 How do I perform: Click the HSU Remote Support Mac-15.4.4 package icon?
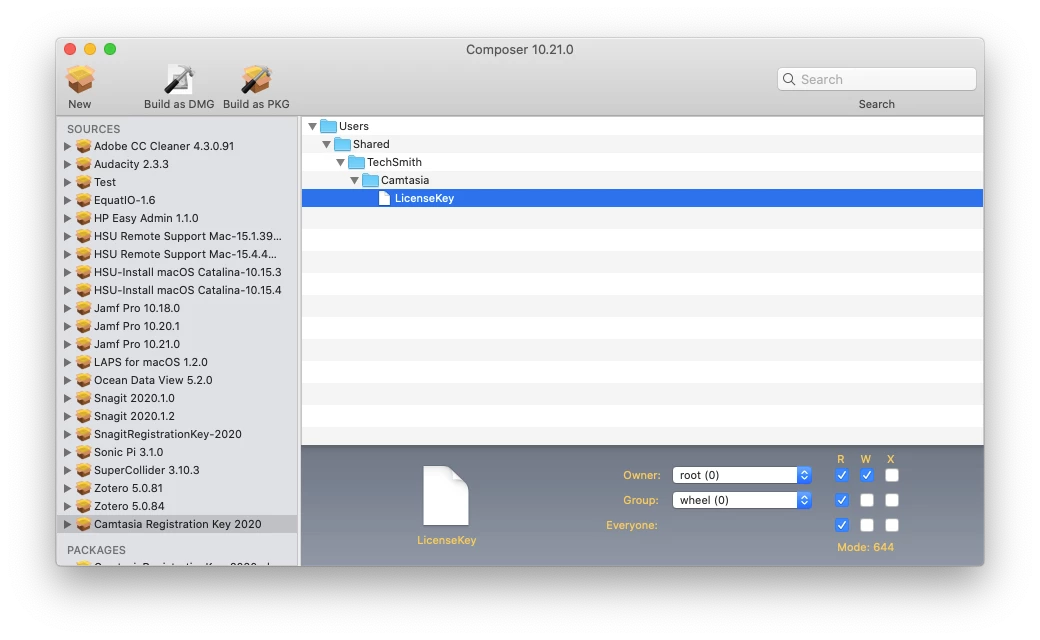click(83, 254)
